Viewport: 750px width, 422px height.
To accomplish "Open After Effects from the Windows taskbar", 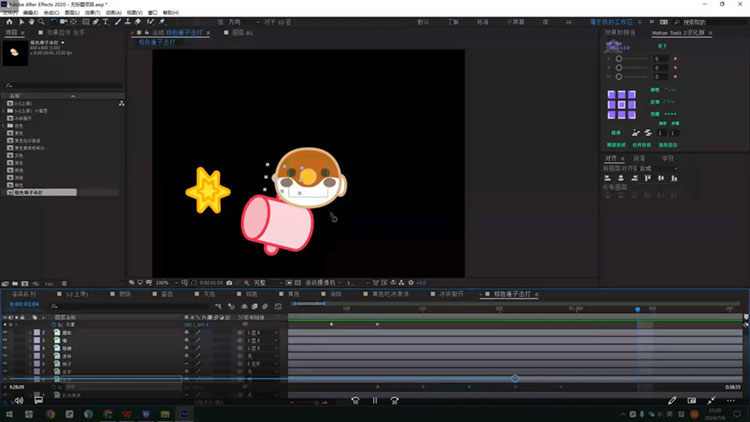I will coord(186,412).
